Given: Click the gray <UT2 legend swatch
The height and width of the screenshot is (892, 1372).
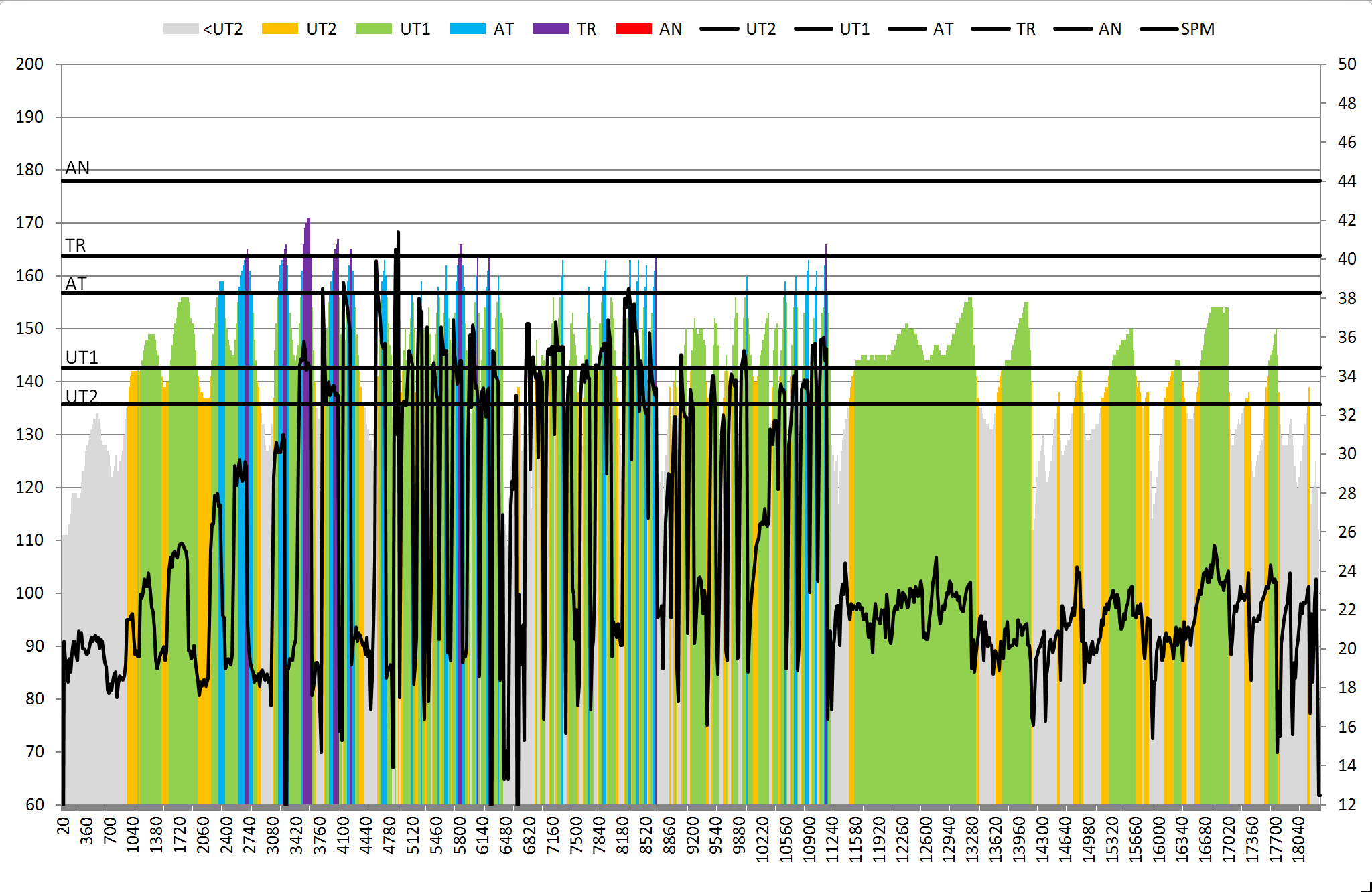Looking at the screenshot, I should click(x=180, y=29).
